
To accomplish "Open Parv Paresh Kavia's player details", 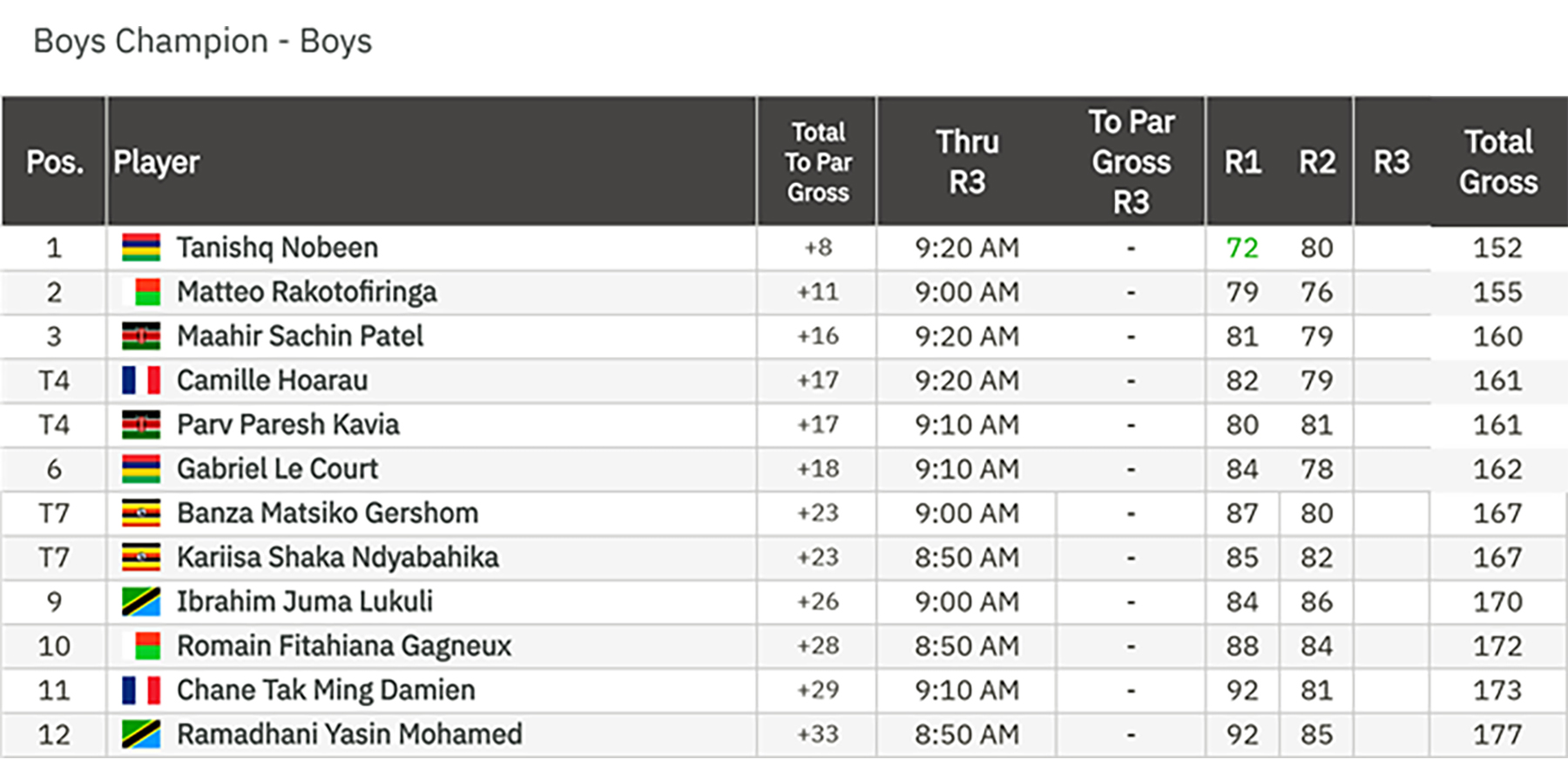I will (287, 425).
